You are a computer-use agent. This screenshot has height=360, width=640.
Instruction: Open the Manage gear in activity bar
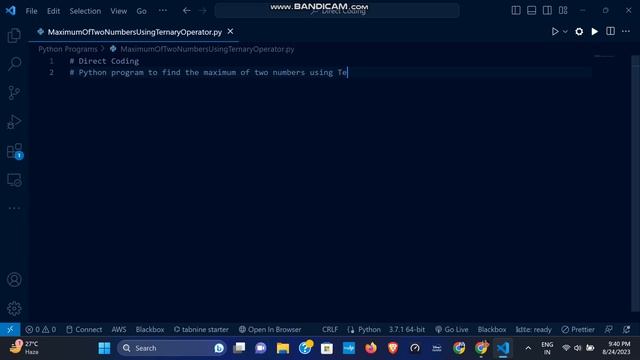14,309
